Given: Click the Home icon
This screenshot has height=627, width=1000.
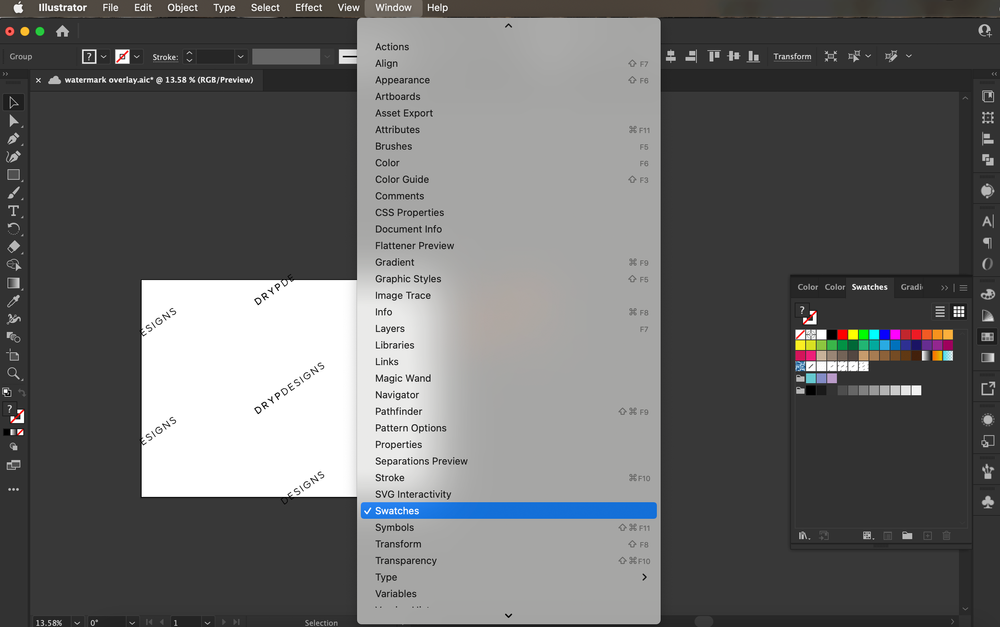Looking at the screenshot, I should (62, 31).
